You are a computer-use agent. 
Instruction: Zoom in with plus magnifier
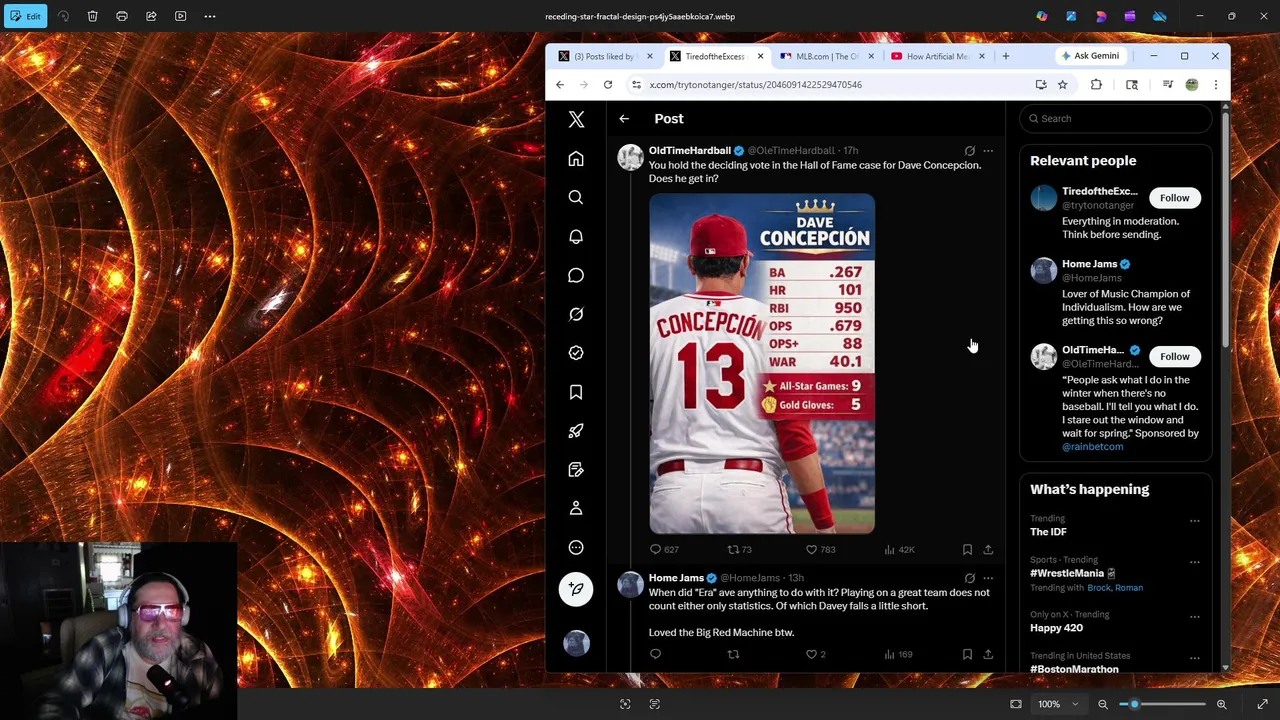(x=1222, y=704)
